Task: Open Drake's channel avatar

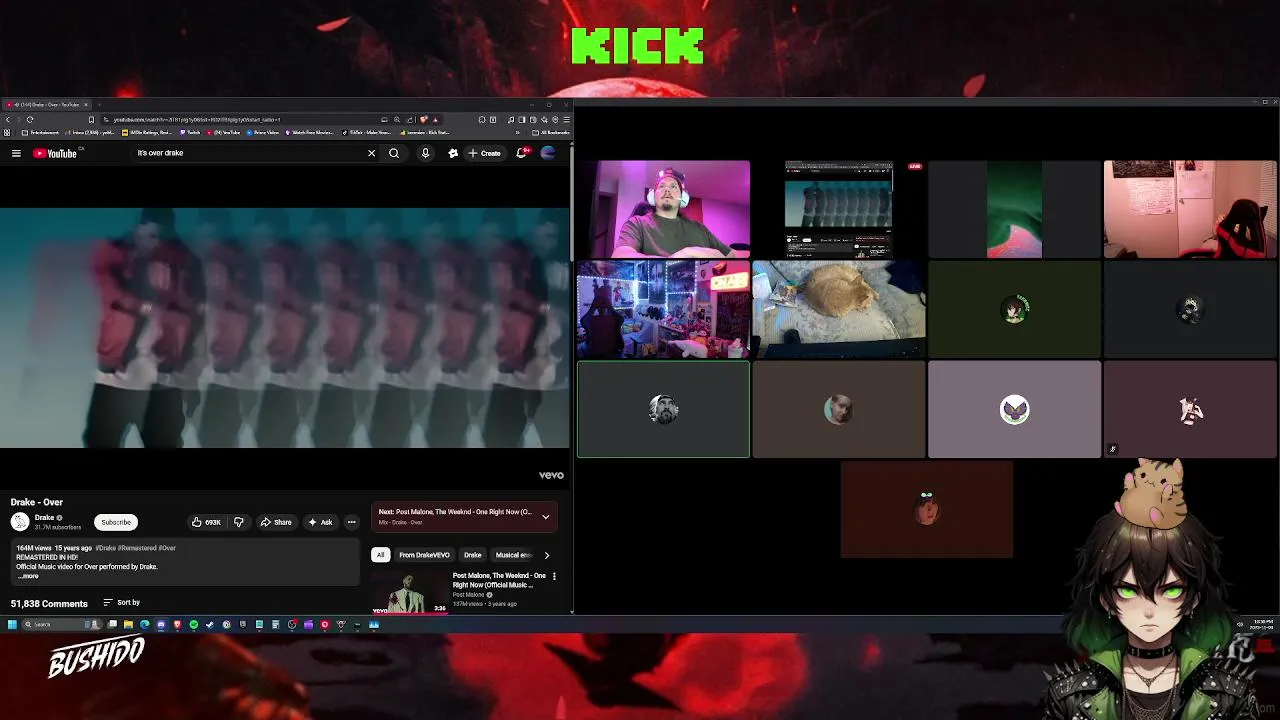Action: click(20, 522)
